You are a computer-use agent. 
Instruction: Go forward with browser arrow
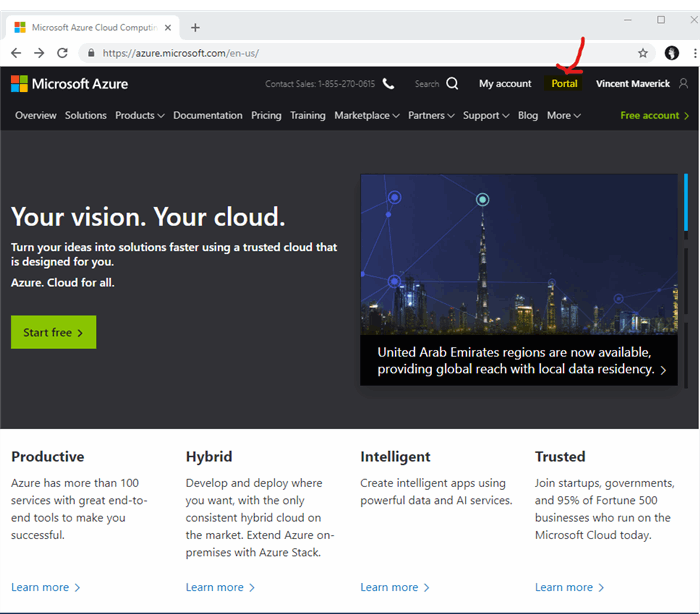39,53
